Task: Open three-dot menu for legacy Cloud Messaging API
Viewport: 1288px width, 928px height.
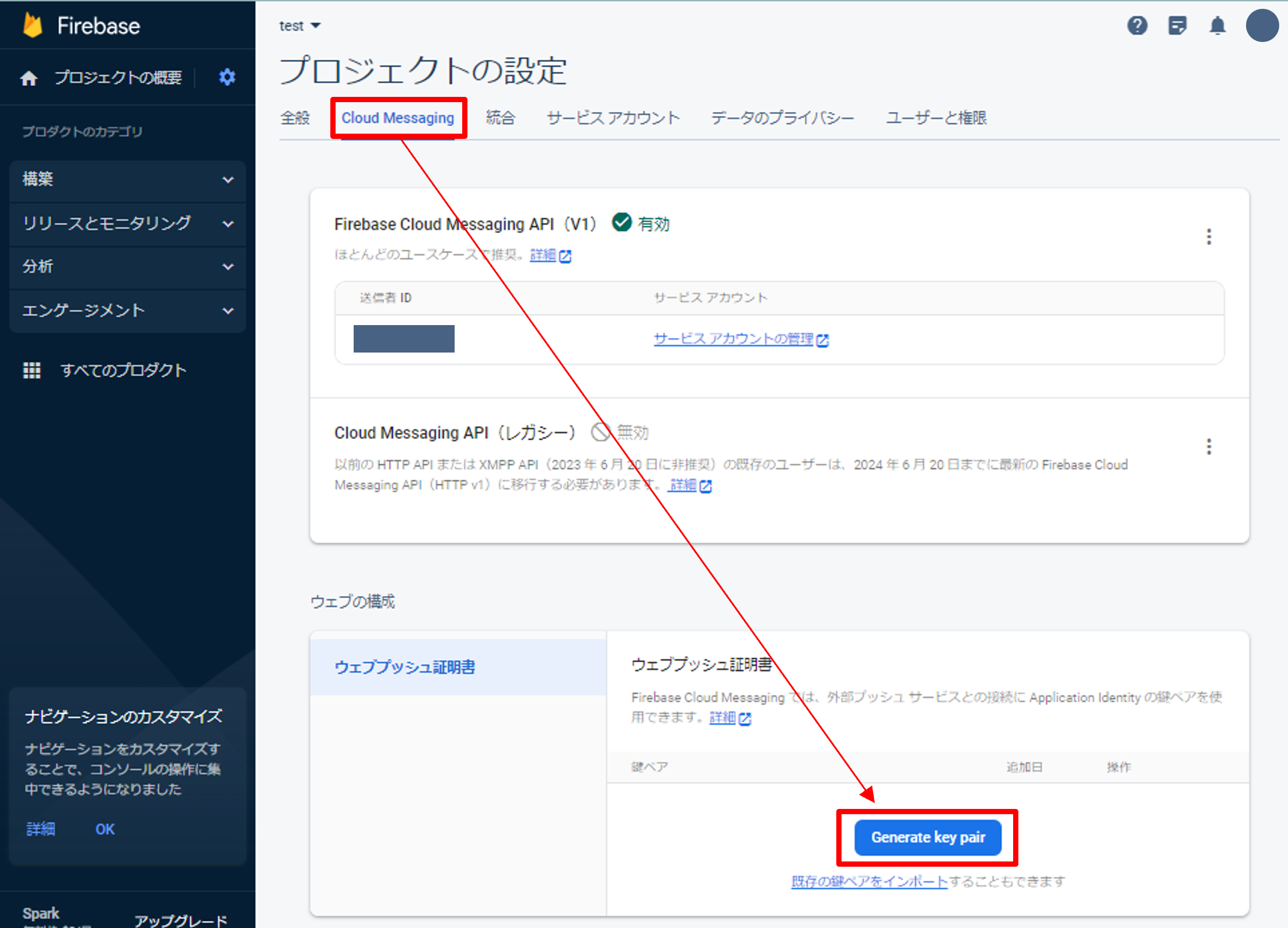Action: pyautogui.click(x=1209, y=446)
